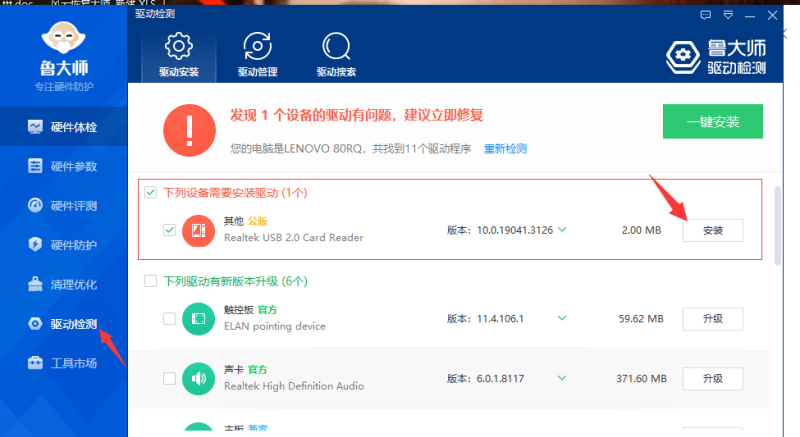Click the 清理优化 broom icon

point(35,284)
